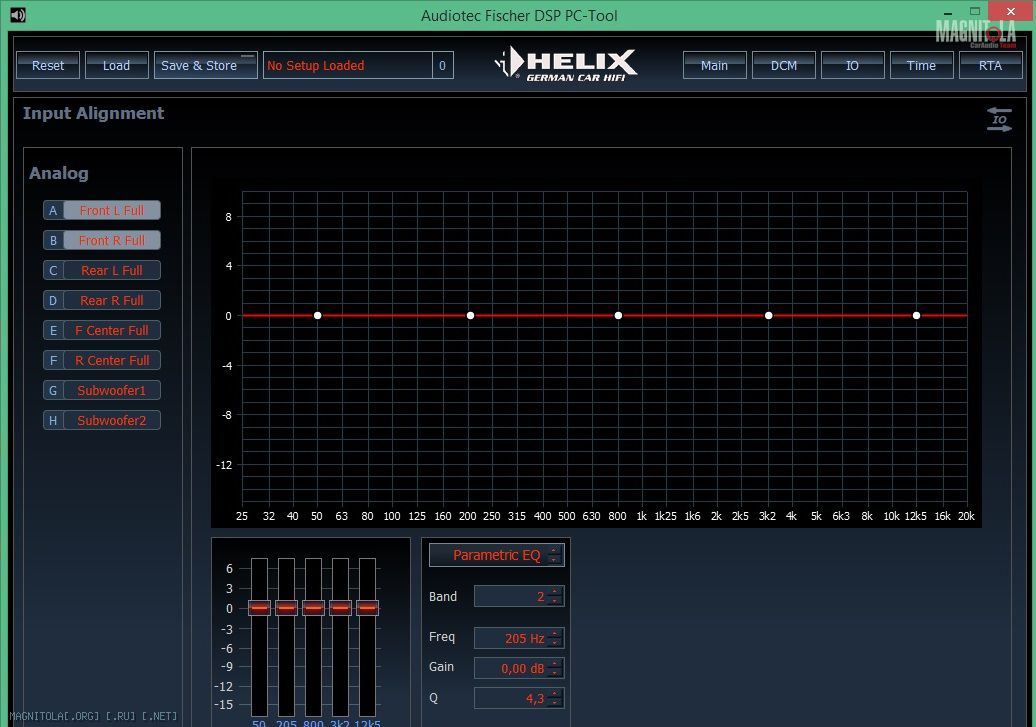Select input D Rear R Full
This screenshot has width=1036, height=727.
102,301
